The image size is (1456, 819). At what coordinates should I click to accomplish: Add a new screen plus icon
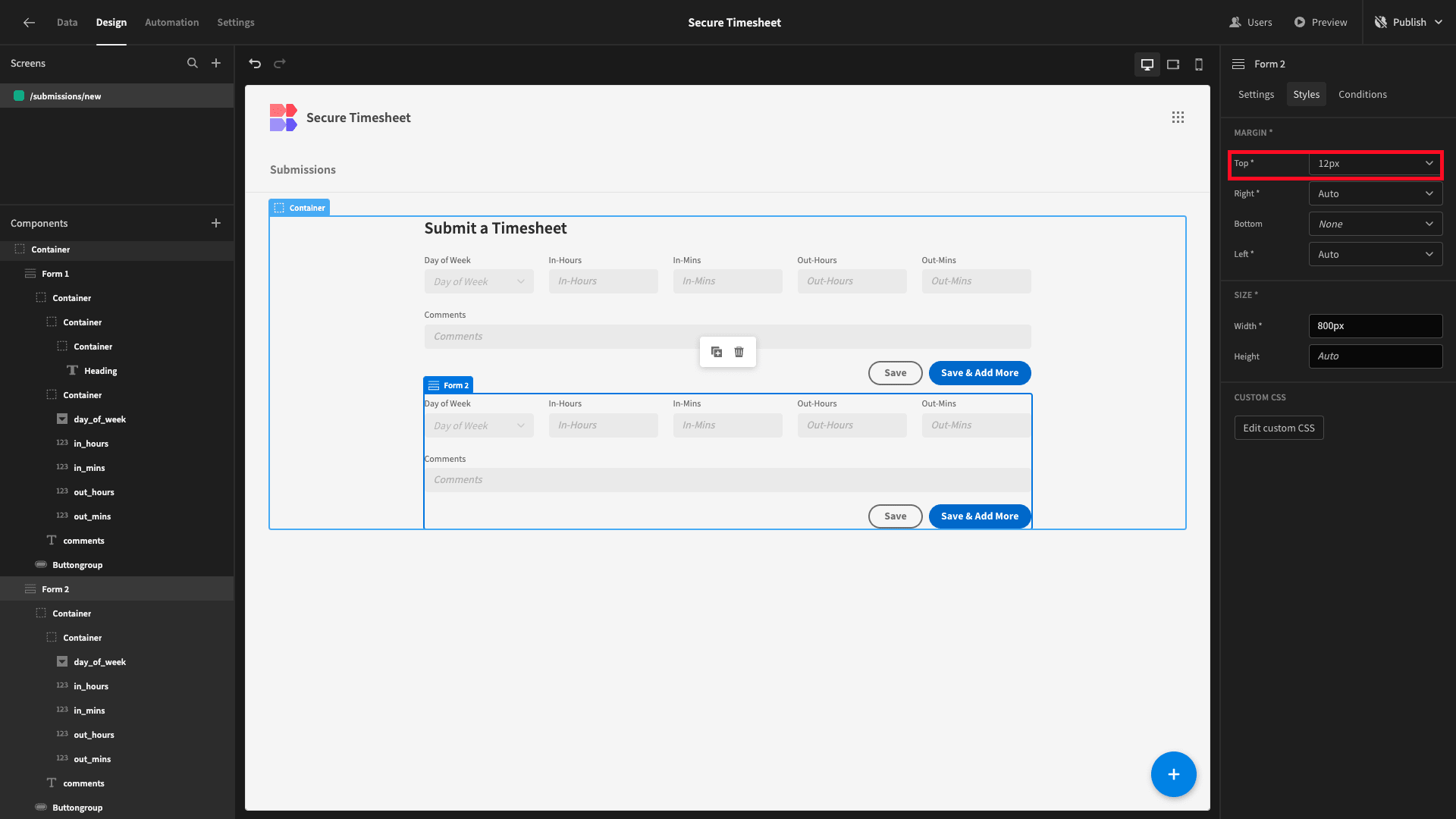216,64
